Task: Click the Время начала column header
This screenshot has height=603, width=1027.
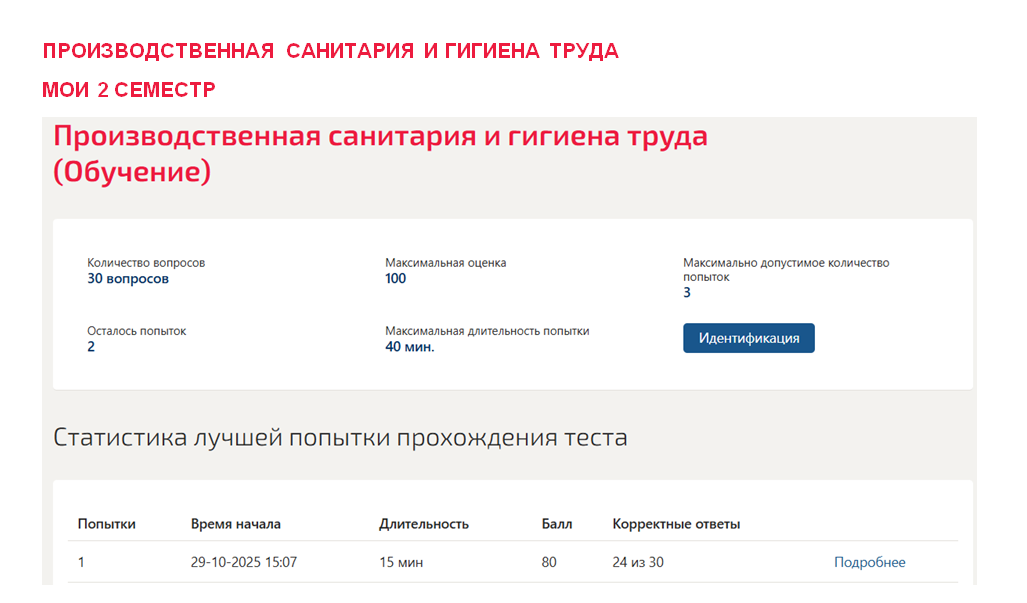Action: click(x=236, y=524)
